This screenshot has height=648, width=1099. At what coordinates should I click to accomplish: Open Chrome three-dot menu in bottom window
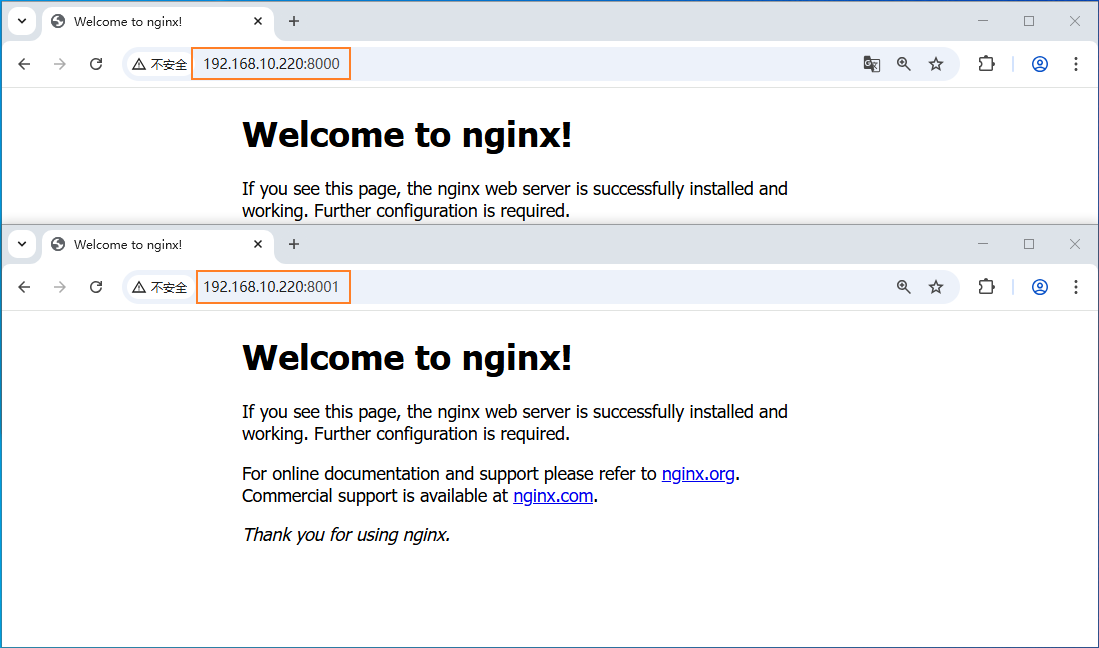point(1076,287)
